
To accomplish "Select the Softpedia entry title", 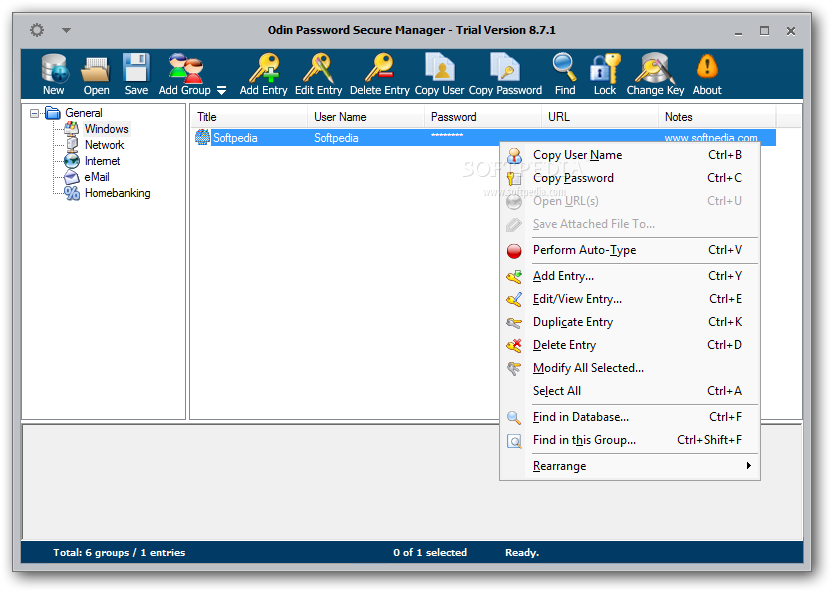I will 235,138.
